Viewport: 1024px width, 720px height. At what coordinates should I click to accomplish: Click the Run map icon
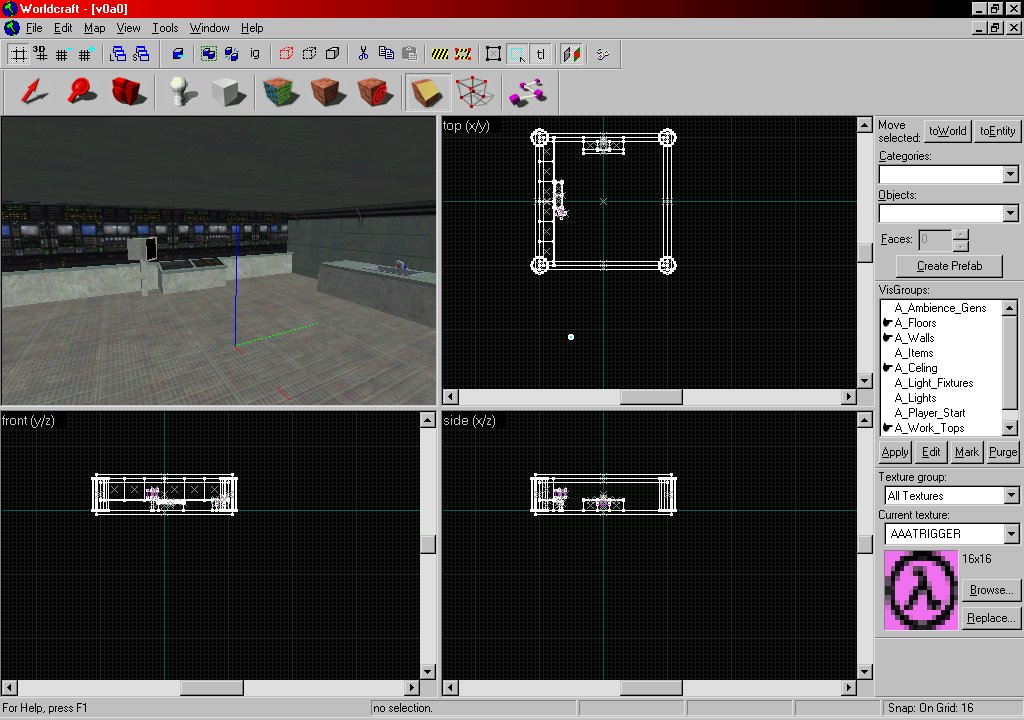[603, 54]
